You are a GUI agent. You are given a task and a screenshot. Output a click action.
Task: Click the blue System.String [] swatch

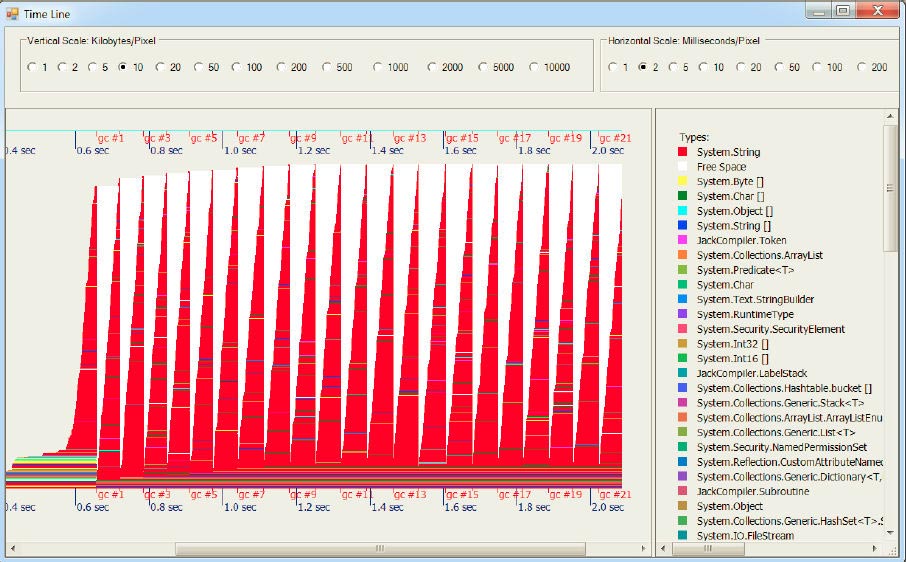tap(682, 226)
